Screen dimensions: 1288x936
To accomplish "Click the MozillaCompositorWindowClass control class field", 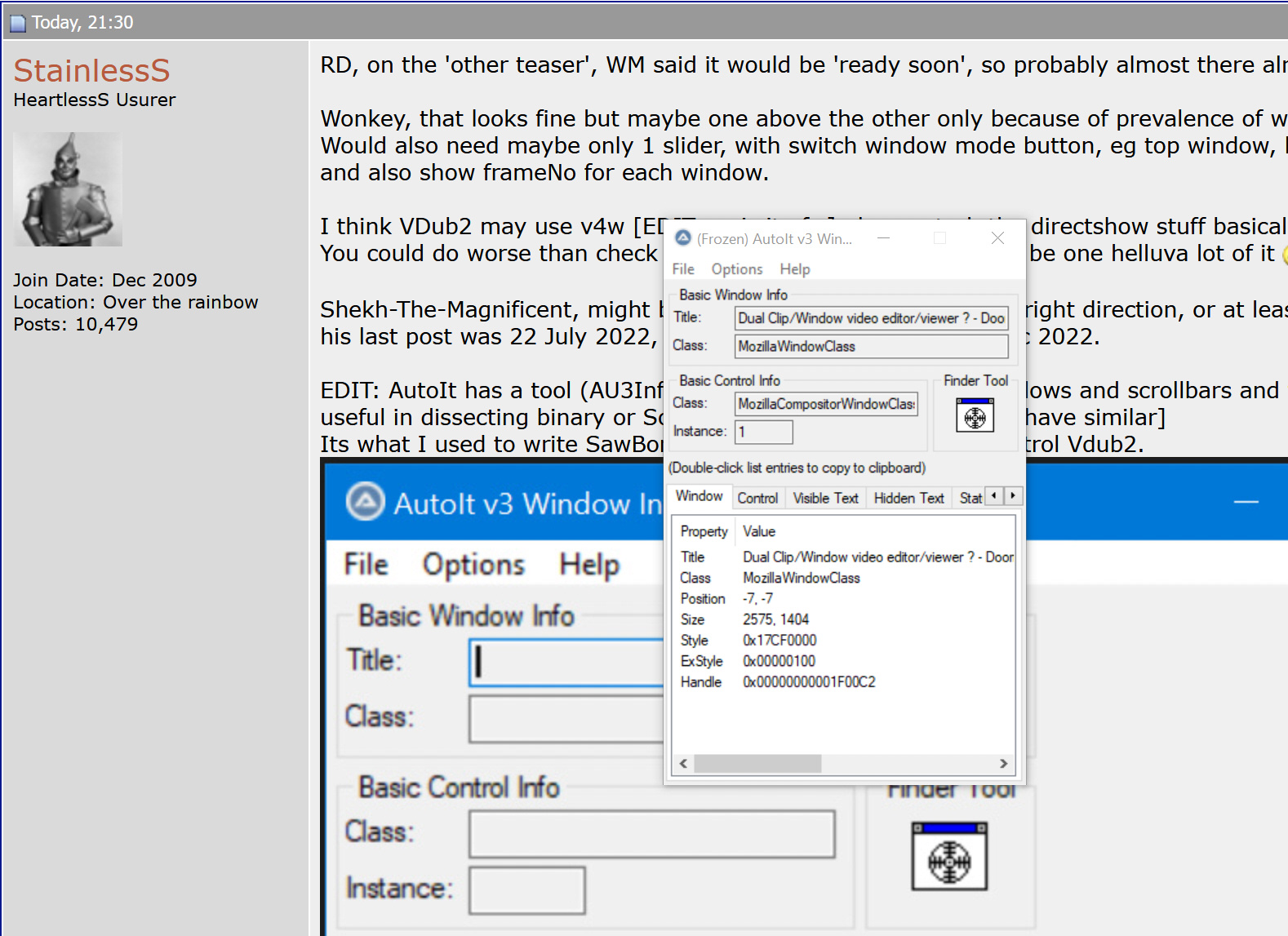I will point(826,404).
